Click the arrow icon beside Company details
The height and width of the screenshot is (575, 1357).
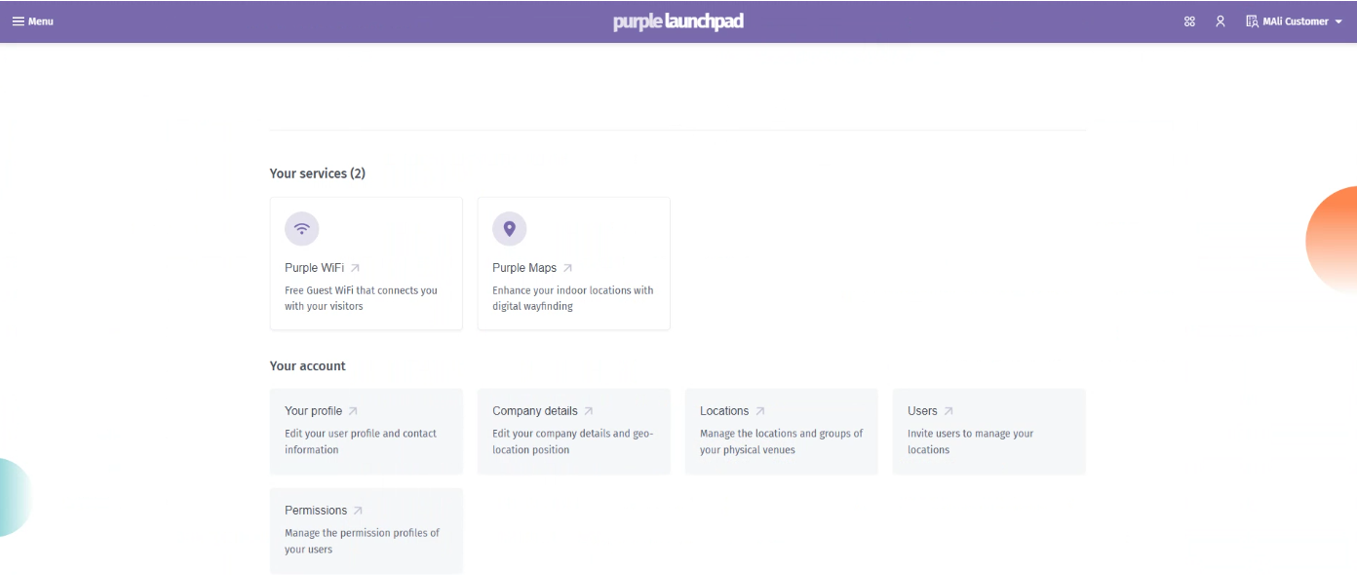pyautogui.click(x=589, y=411)
